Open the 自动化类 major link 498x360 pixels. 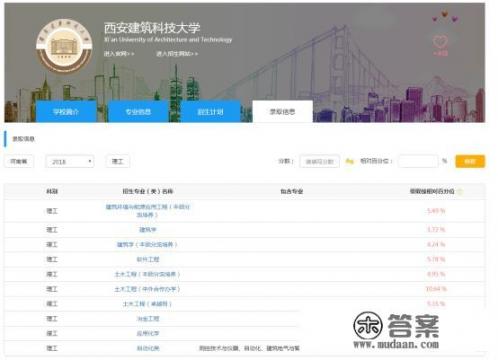[x=148, y=348]
